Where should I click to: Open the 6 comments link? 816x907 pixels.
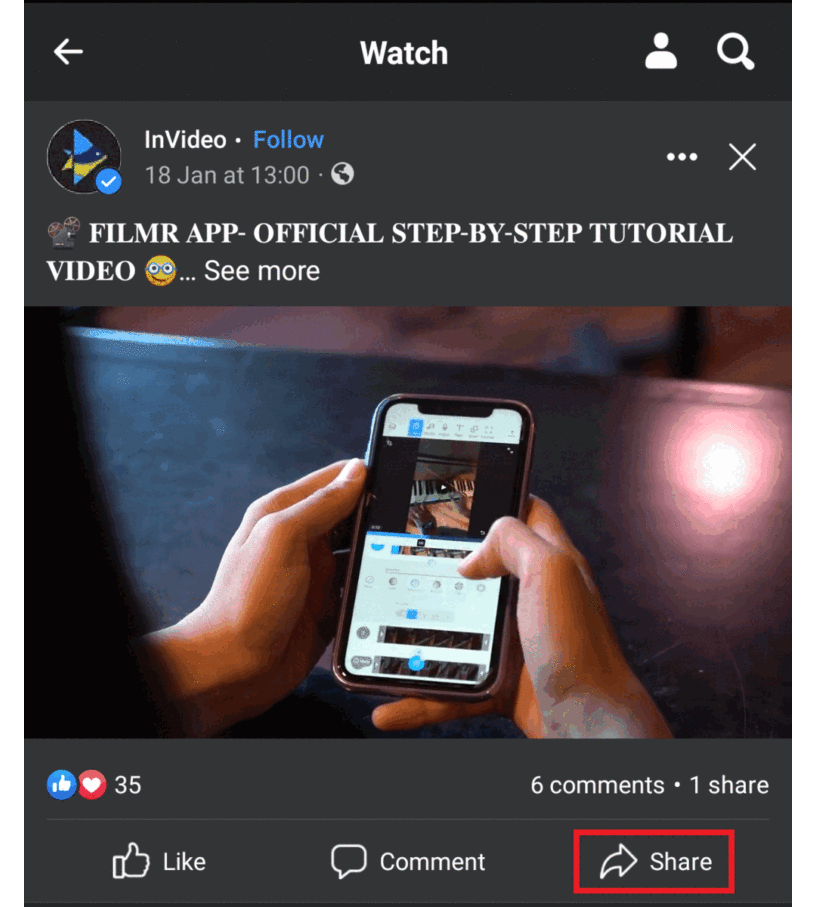(597, 785)
